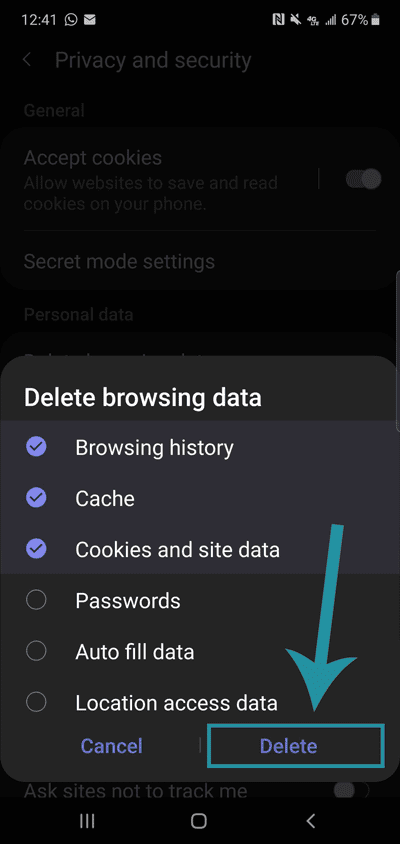Image resolution: width=400 pixels, height=844 pixels.
Task: Tap the Android home navigation button
Action: coord(199,820)
